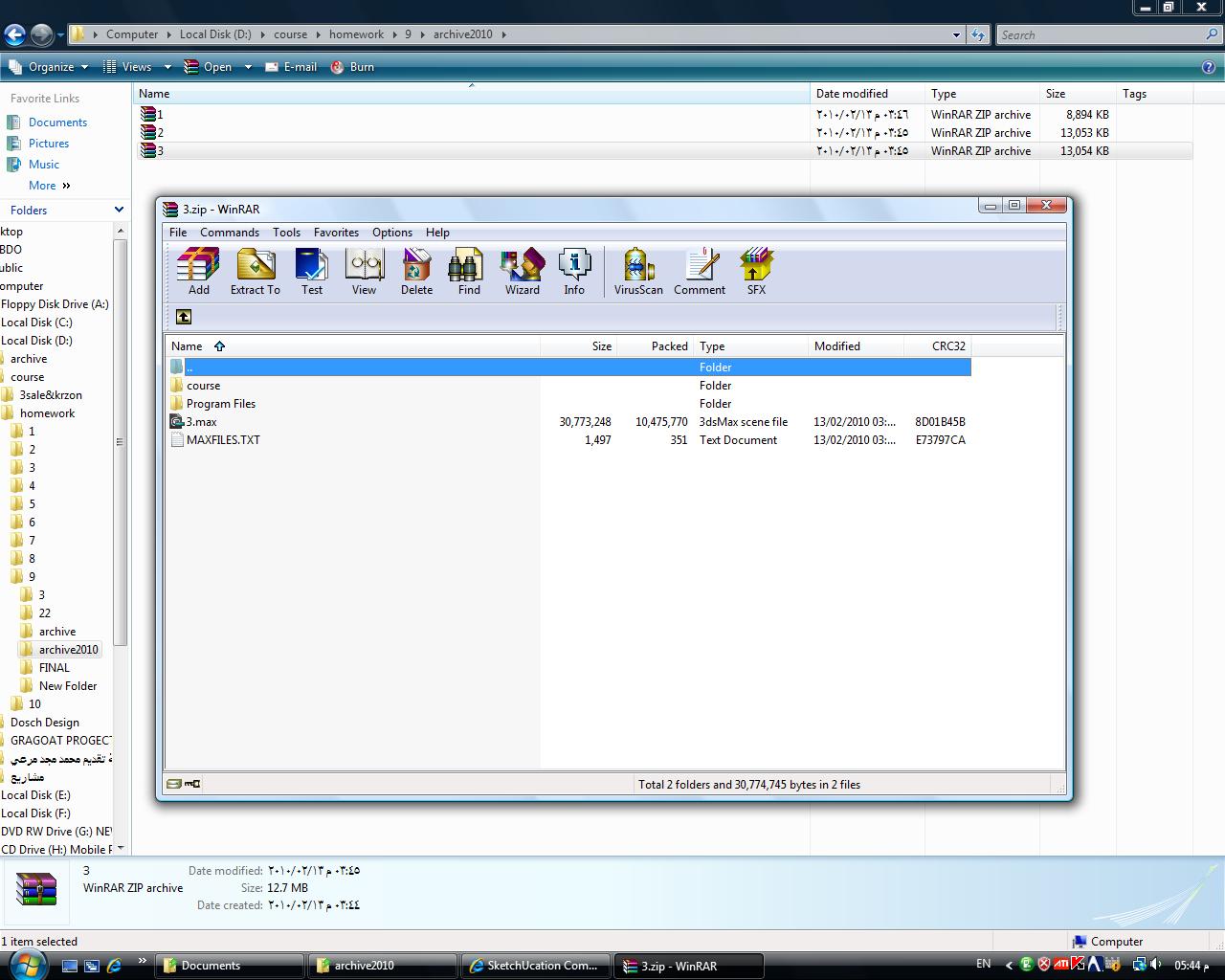Open the Commands menu
The width and height of the screenshot is (1225, 980).
(x=230, y=233)
